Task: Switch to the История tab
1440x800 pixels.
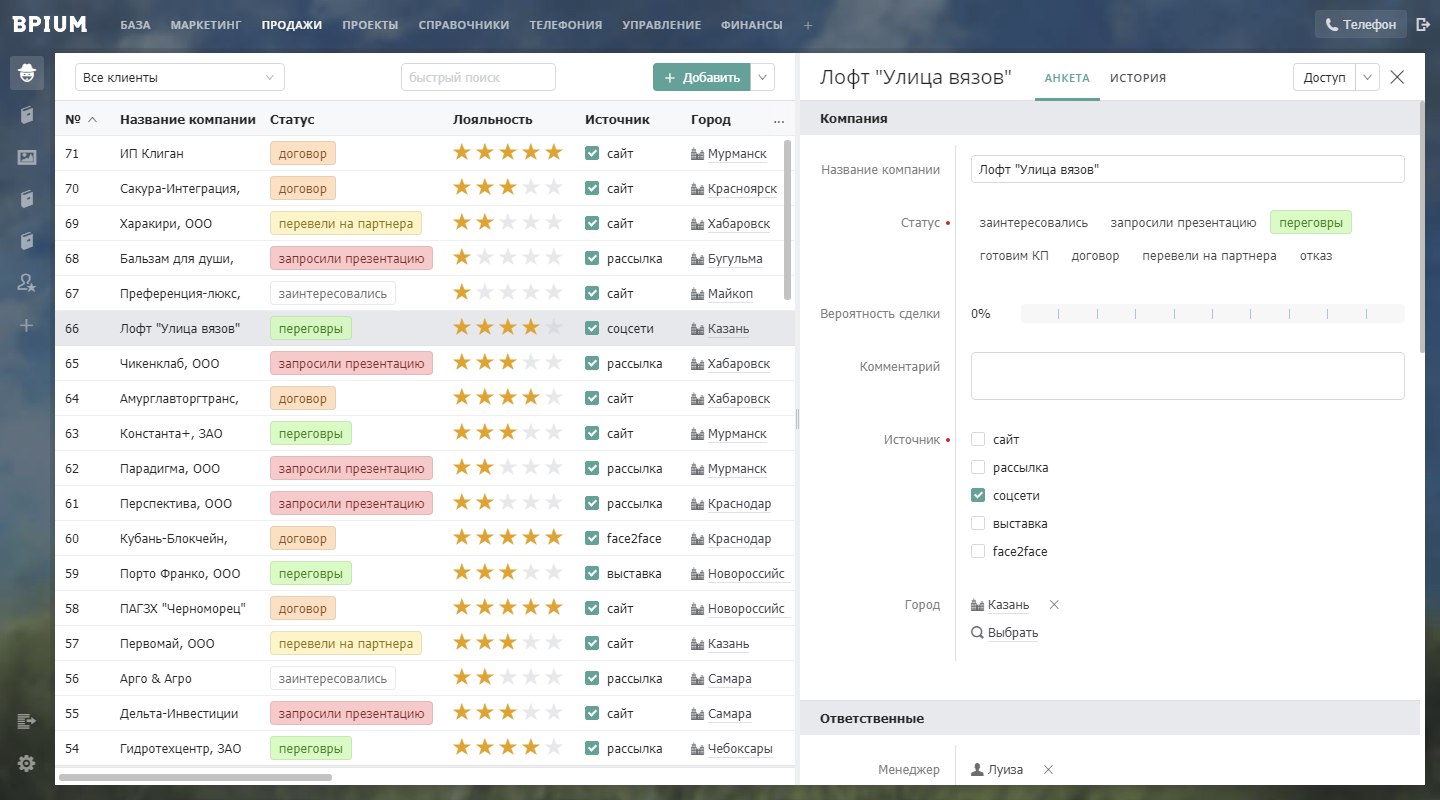Action: [x=1138, y=78]
